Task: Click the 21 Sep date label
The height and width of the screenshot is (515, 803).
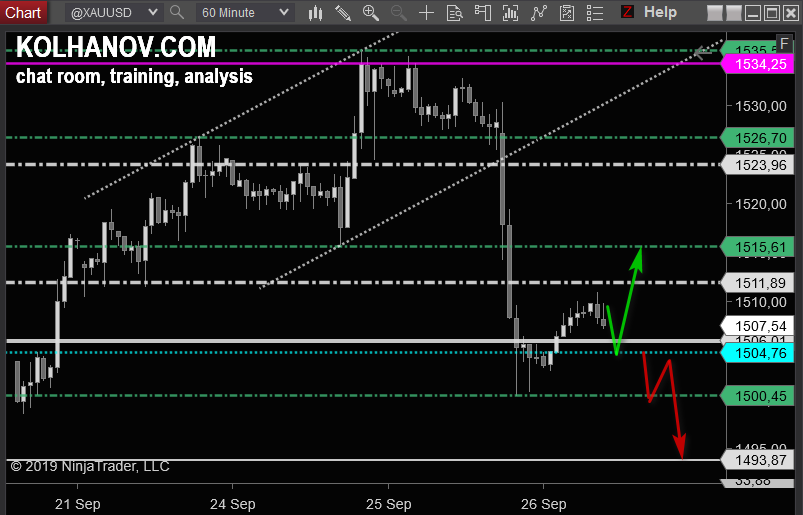Action: (x=77, y=504)
